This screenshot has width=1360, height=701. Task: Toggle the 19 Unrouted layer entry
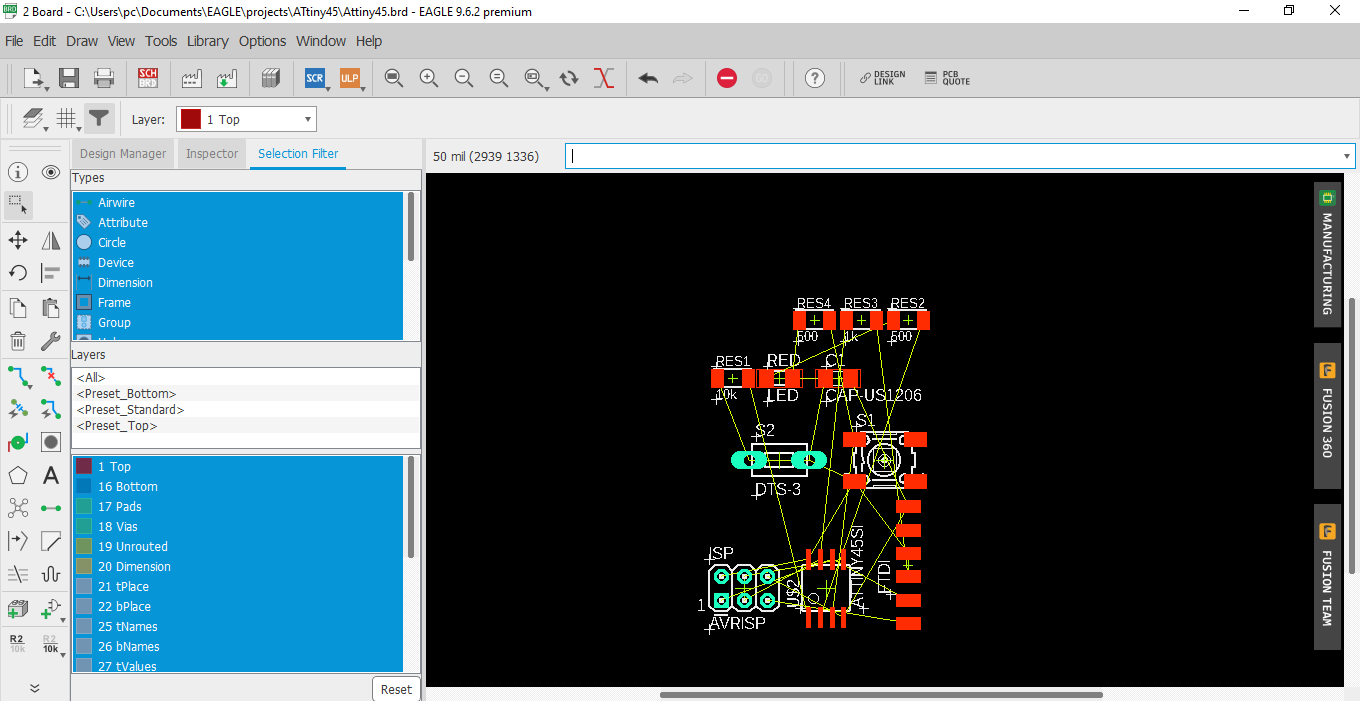(237, 547)
